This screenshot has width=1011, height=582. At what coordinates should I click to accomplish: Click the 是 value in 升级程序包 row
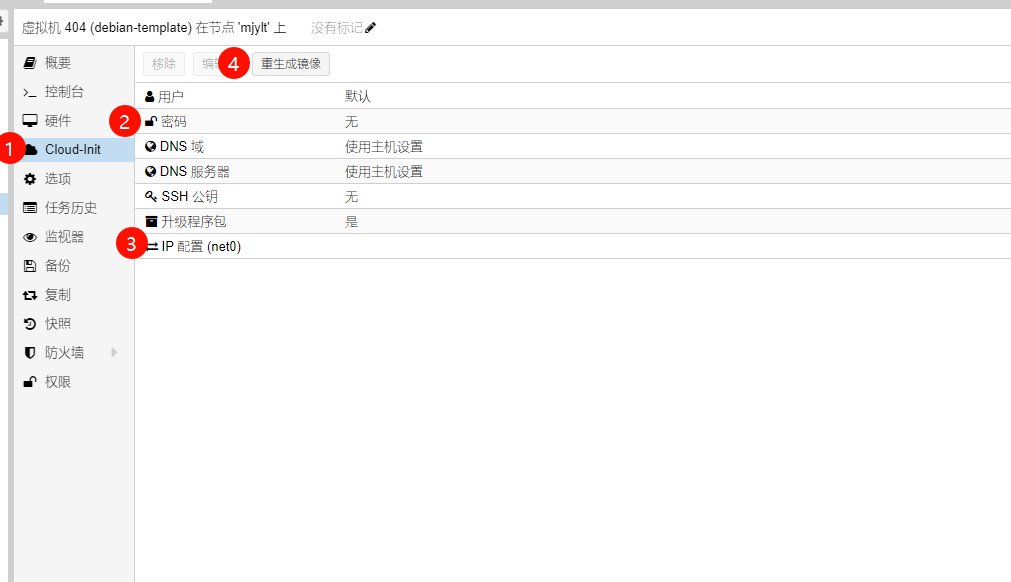tap(351, 222)
